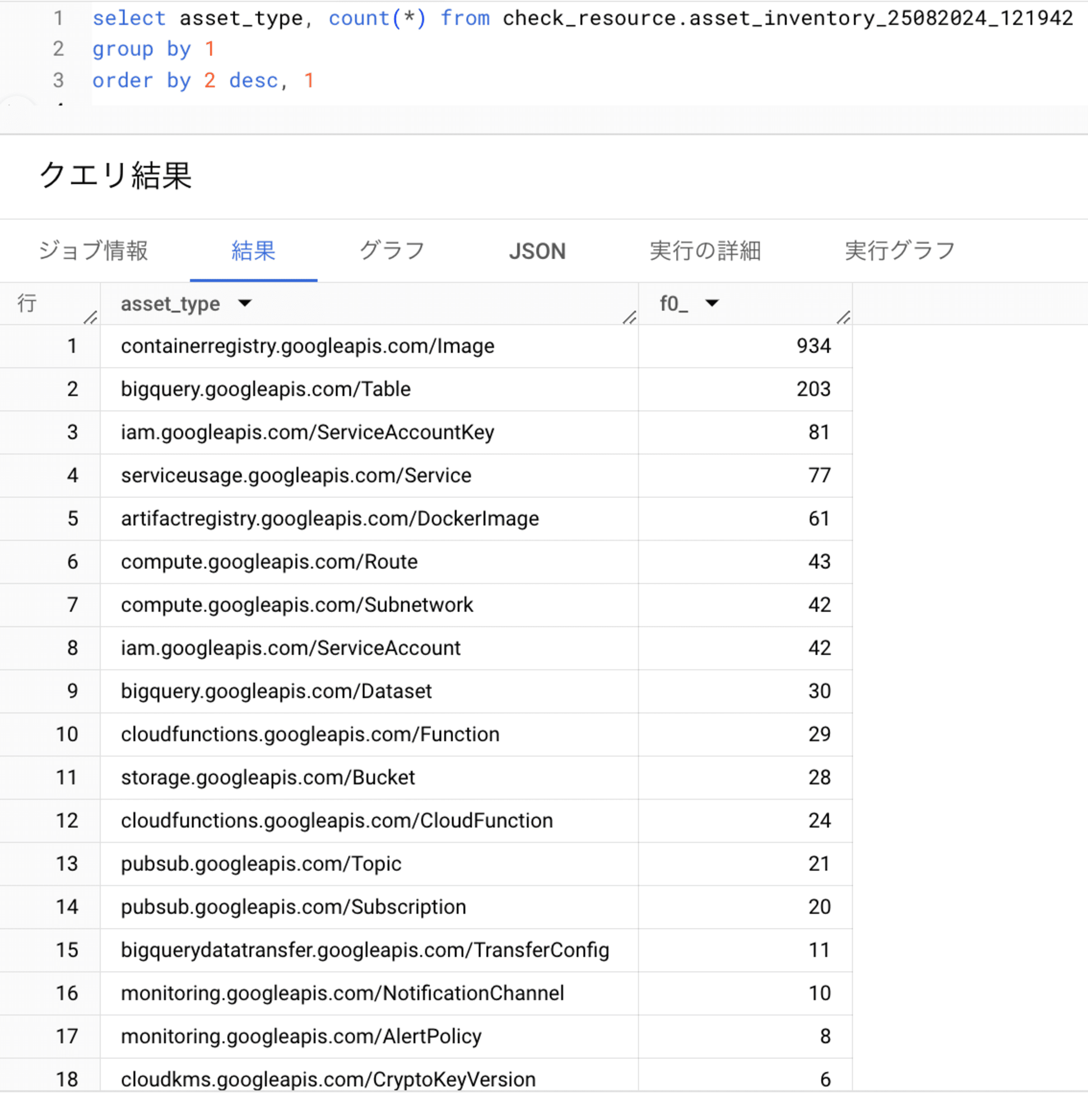Click the count value 81
1088x1120 pixels.
pyautogui.click(x=819, y=432)
